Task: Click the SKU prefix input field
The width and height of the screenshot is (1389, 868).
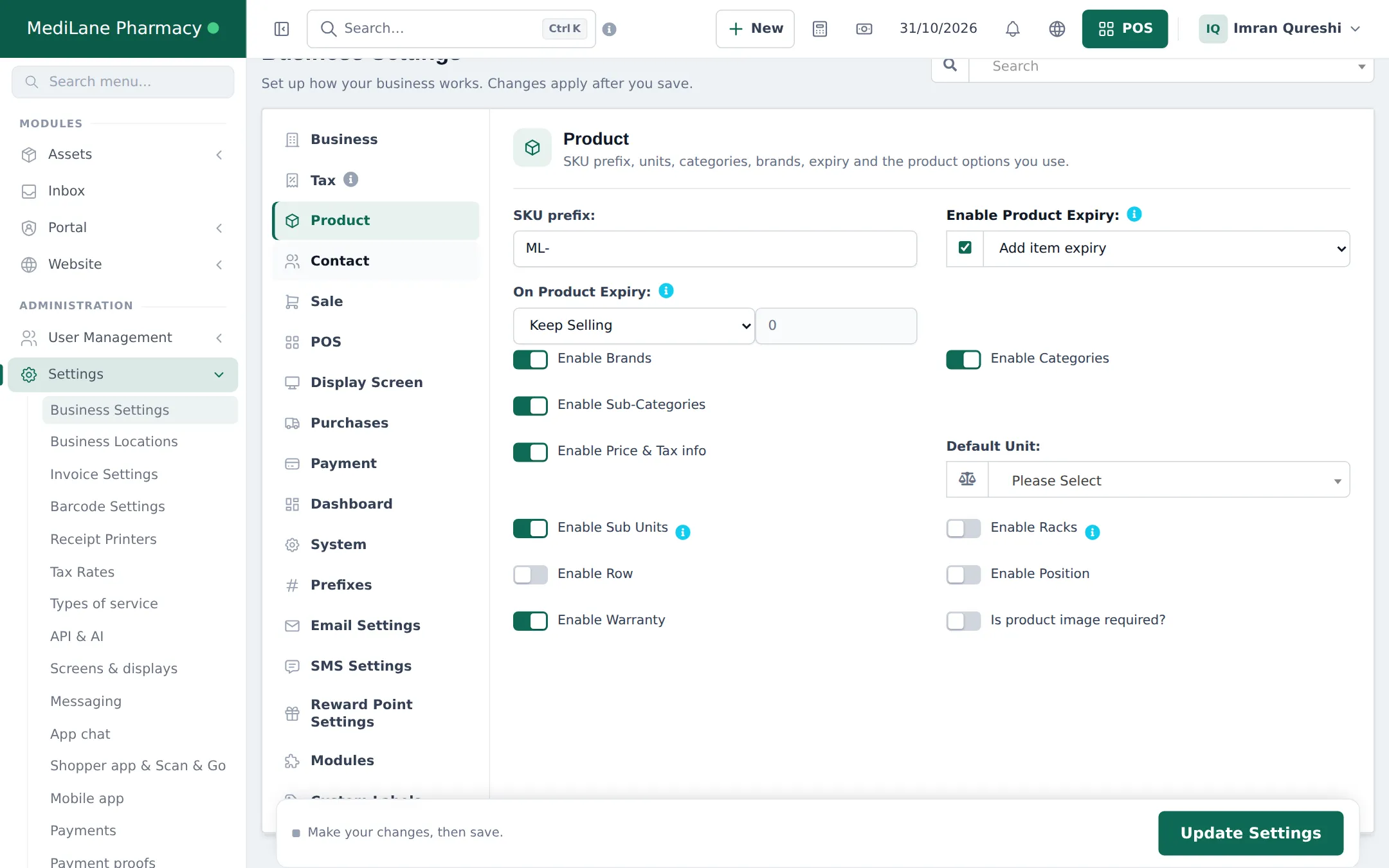Action: [x=715, y=249]
